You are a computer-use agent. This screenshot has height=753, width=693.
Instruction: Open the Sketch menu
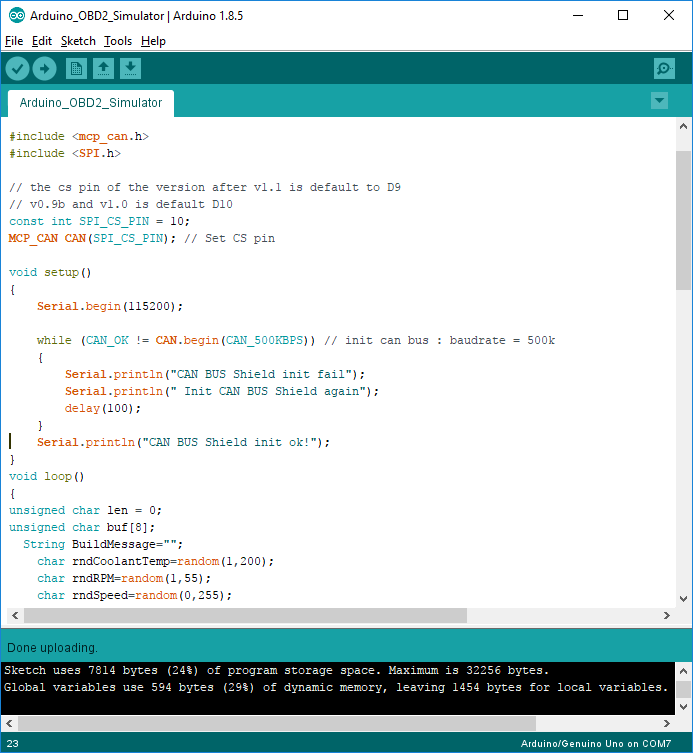[78, 41]
